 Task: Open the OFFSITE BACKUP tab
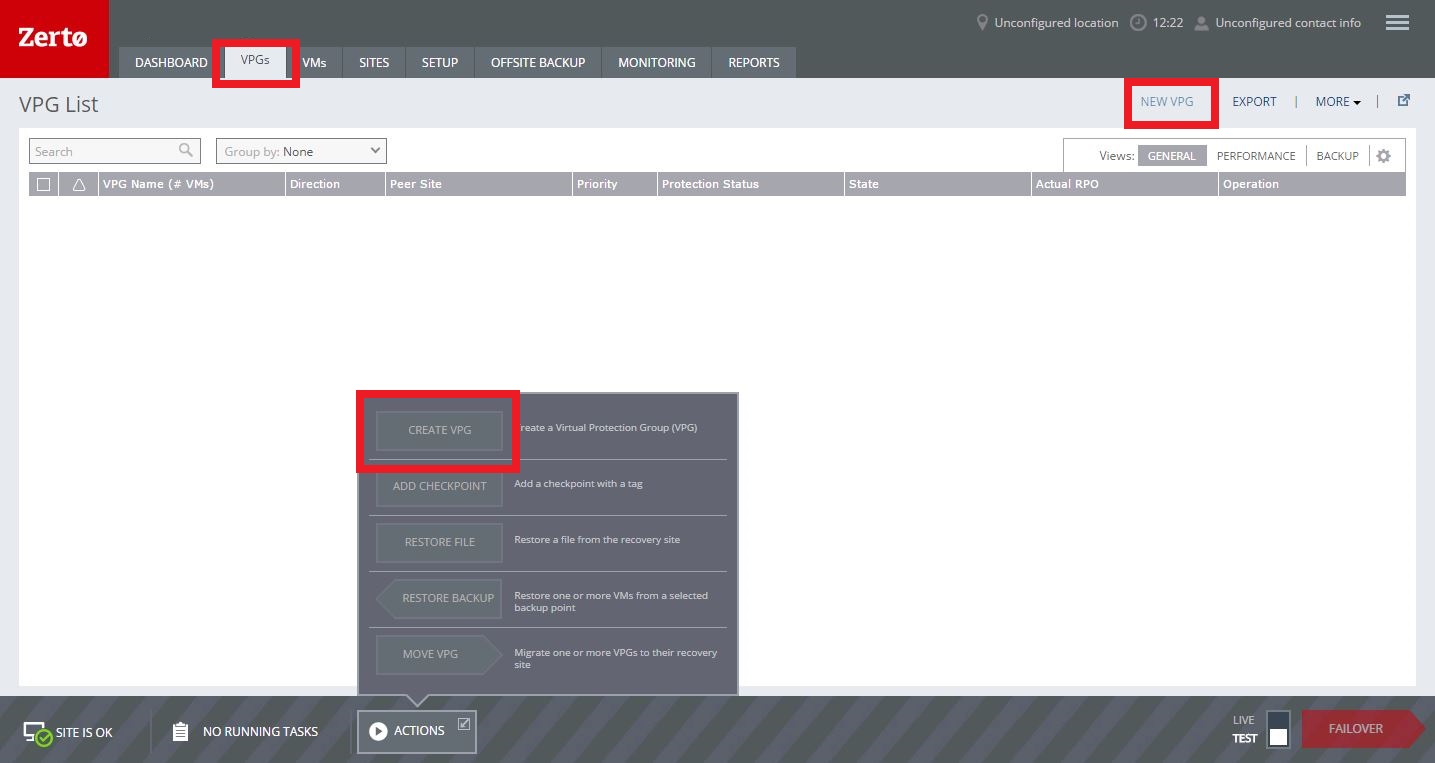538,62
